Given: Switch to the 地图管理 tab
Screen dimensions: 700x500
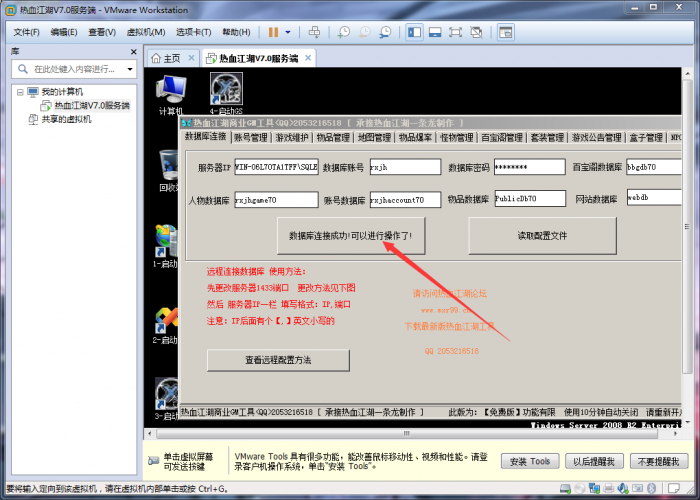Looking at the screenshot, I should 374,138.
